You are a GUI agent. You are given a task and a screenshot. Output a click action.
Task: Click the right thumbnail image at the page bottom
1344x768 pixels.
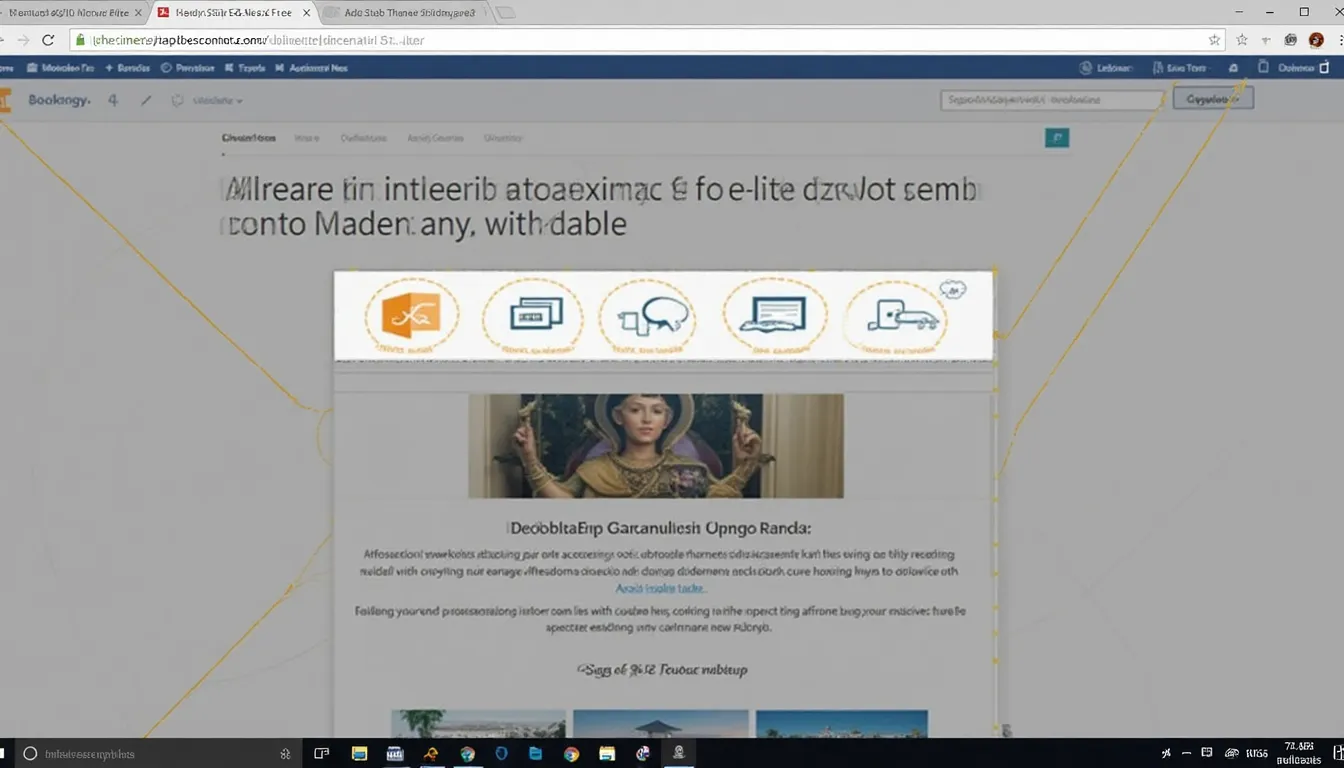pyautogui.click(x=842, y=724)
